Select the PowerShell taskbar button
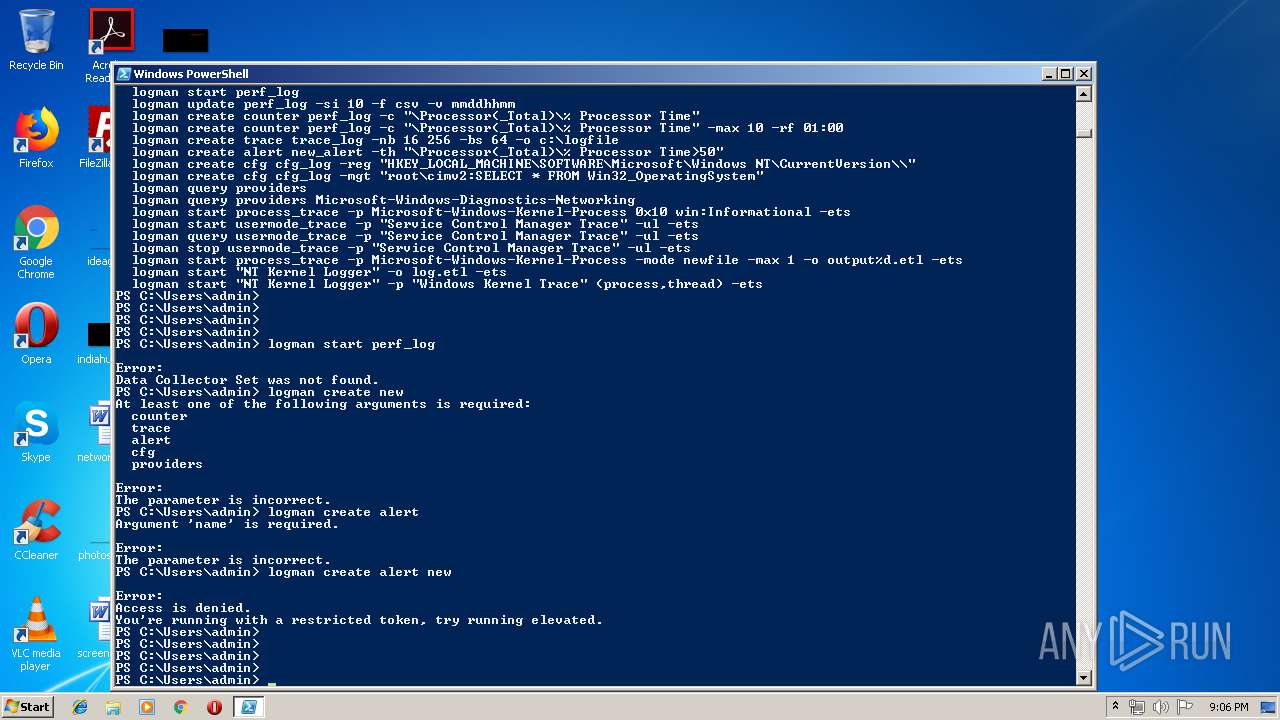 point(248,707)
